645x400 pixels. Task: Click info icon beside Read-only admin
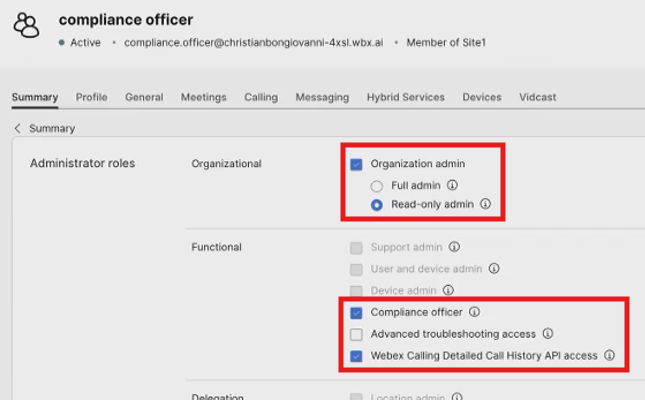pos(485,204)
